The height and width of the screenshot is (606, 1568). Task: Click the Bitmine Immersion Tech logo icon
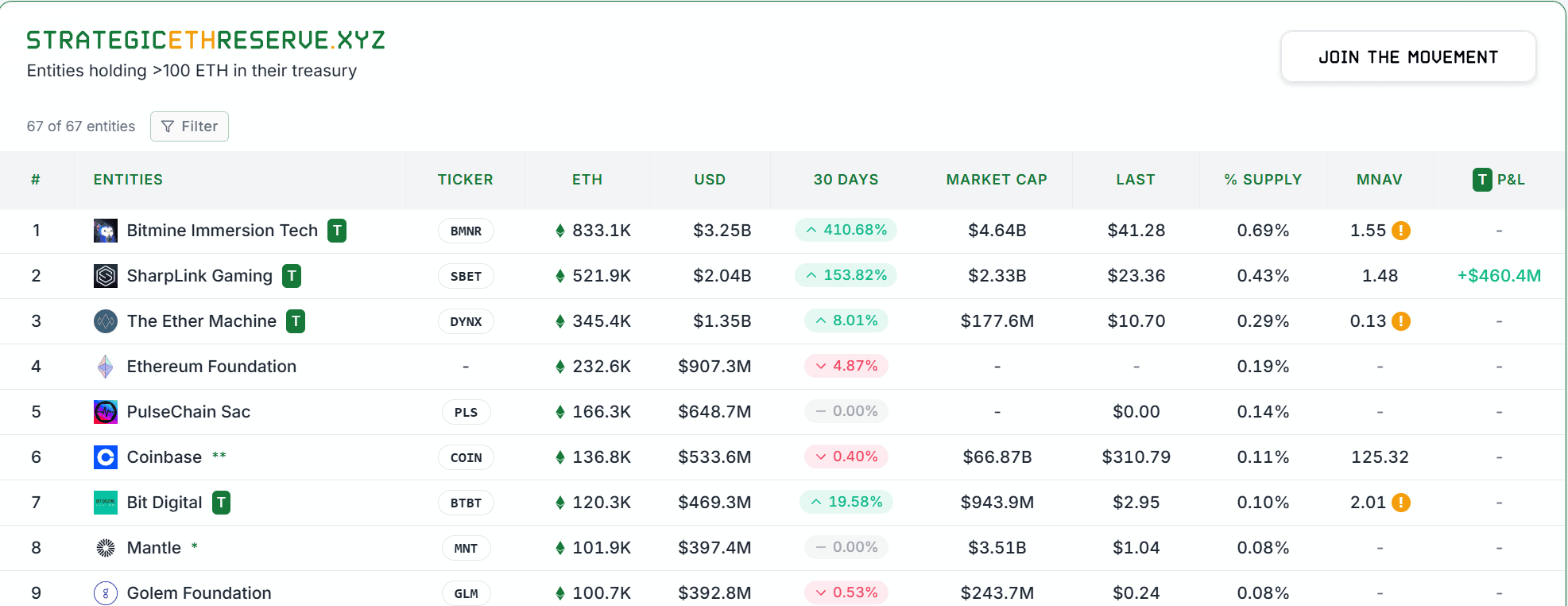click(x=106, y=231)
